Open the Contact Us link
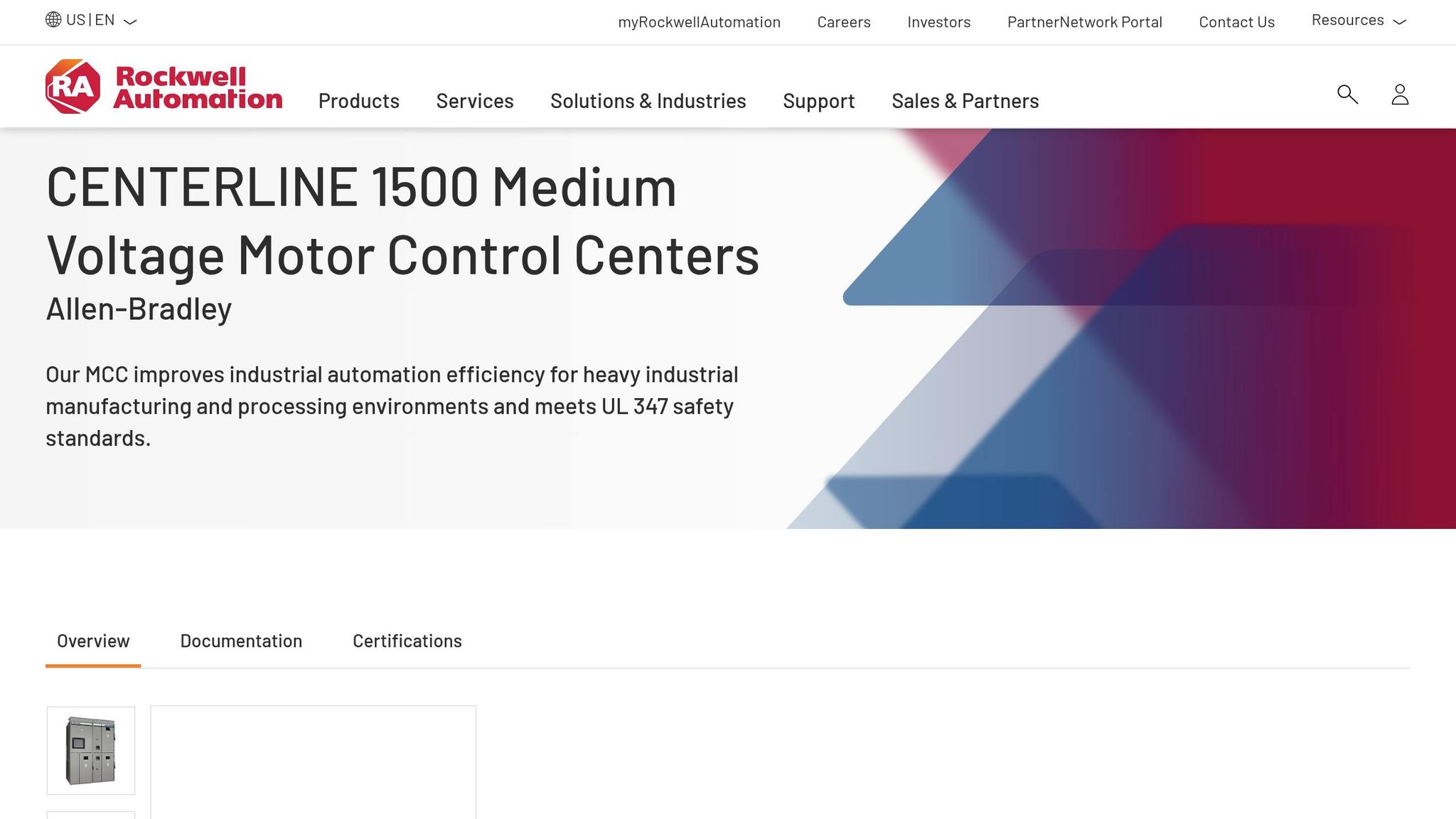Image resolution: width=1456 pixels, height=819 pixels. click(1237, 22)
